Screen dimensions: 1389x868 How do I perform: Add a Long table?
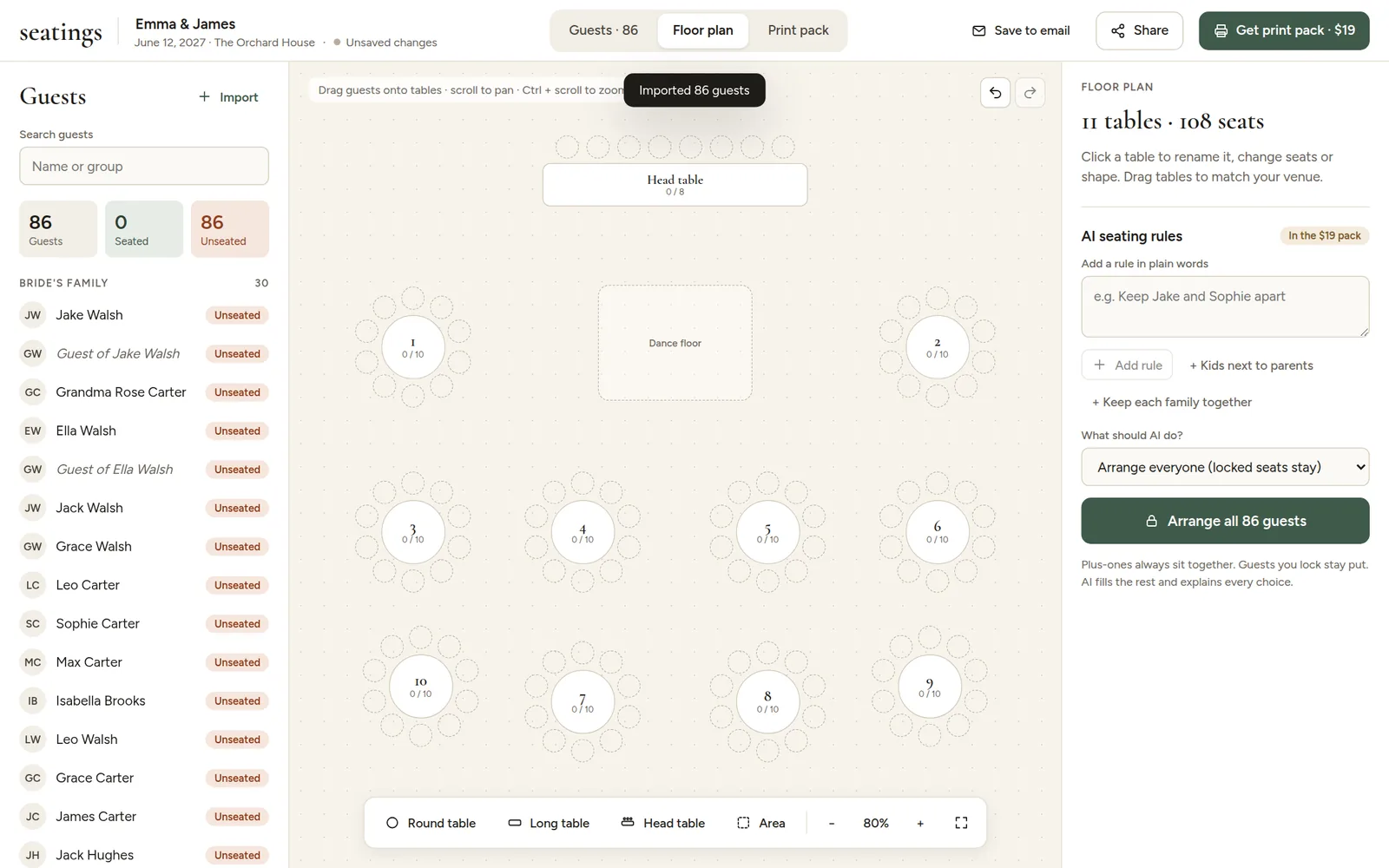[549, 823]
